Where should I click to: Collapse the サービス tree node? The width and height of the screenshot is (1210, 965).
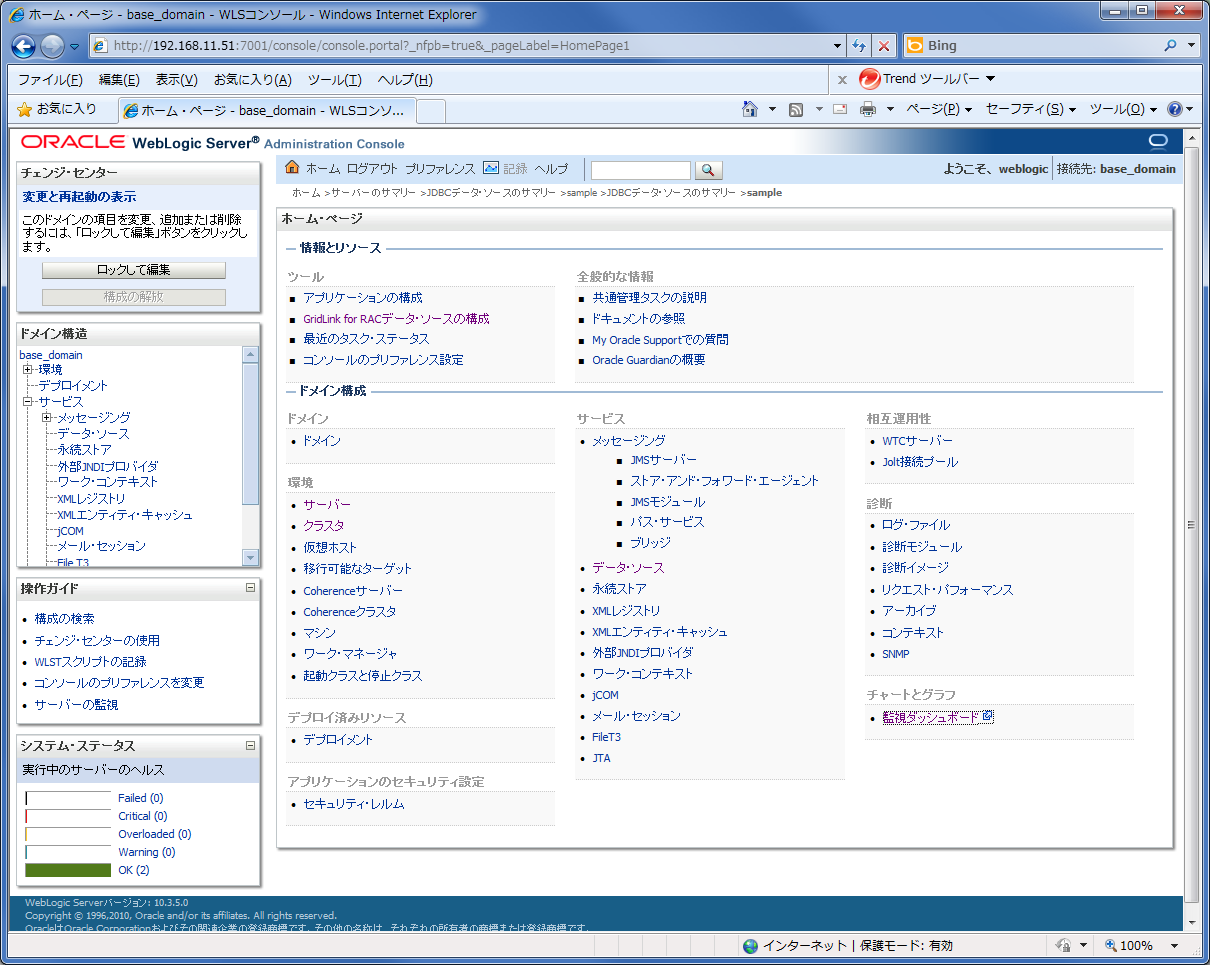(29, 402)
